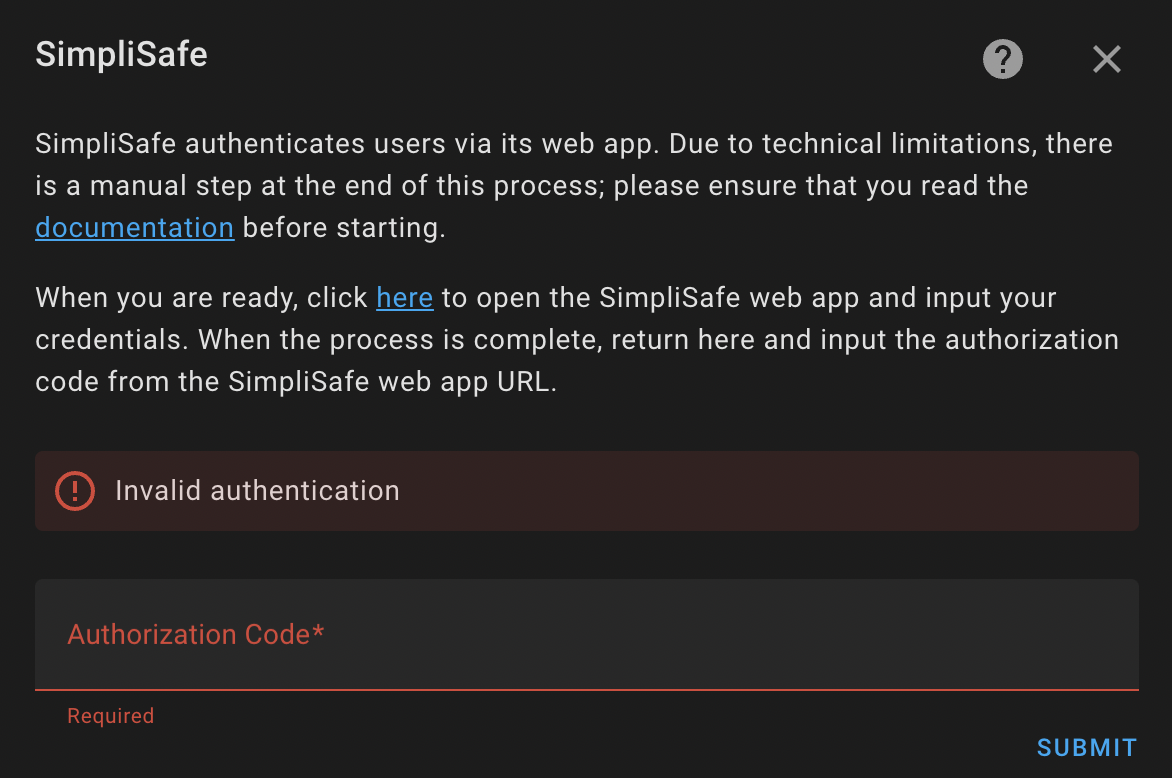Screen dimensions: 1172x778
Task: Click the X icon to dismiss the dialog
Action: pyautogui.click(x=1106, y=59)
